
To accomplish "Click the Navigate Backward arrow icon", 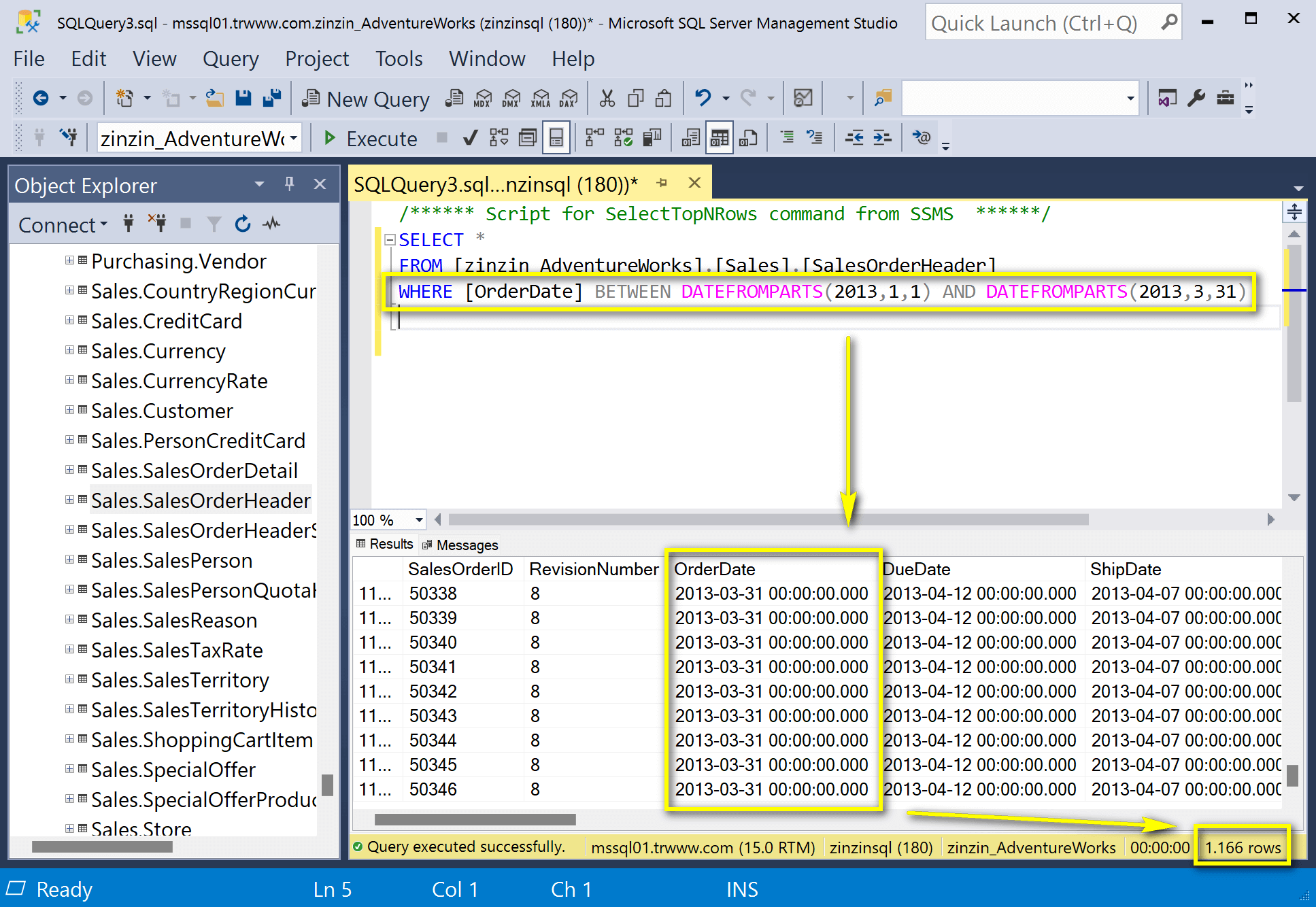I will coord(41,99).
